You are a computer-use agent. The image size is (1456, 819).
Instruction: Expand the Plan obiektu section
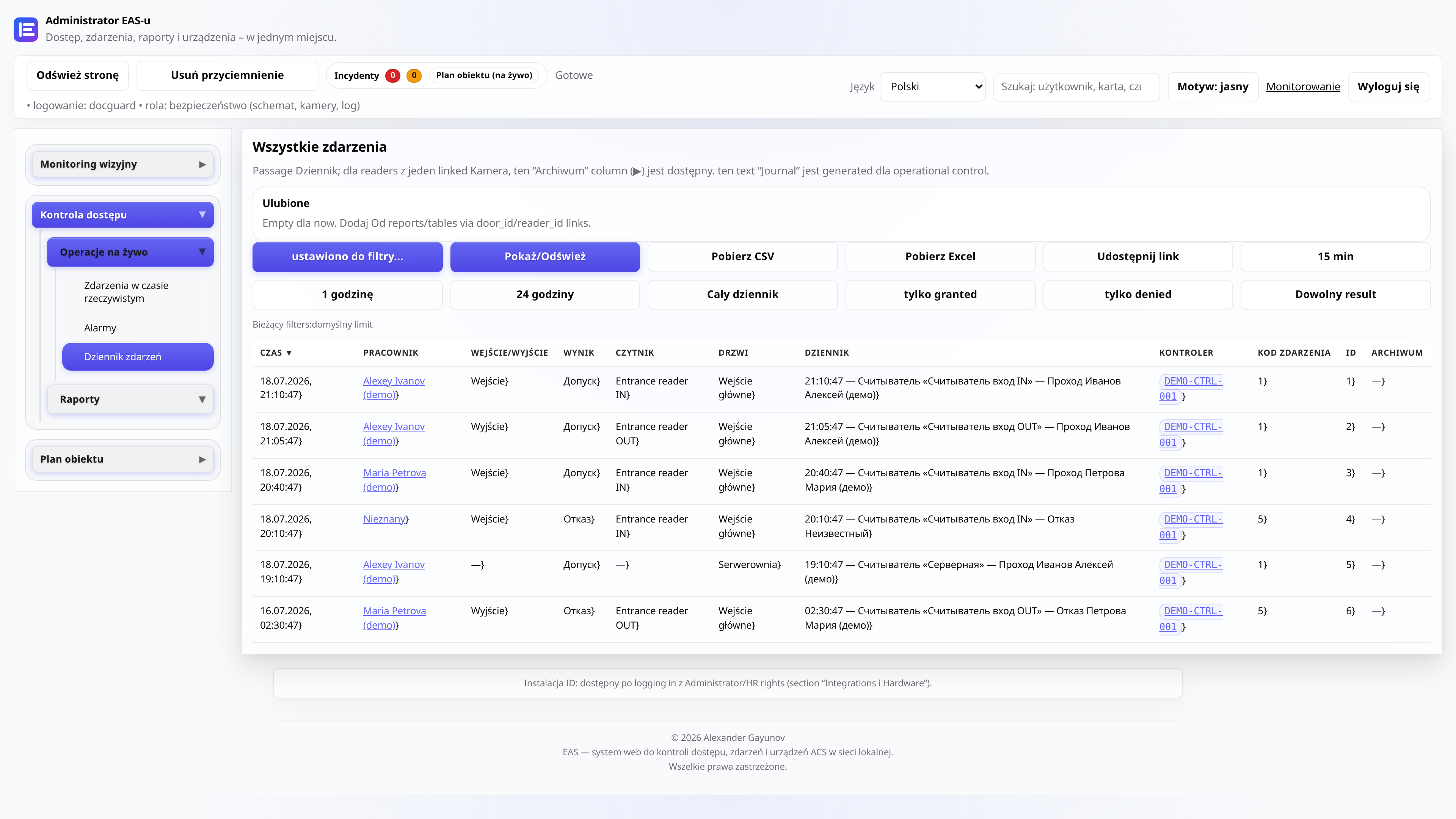pos(202,460)
